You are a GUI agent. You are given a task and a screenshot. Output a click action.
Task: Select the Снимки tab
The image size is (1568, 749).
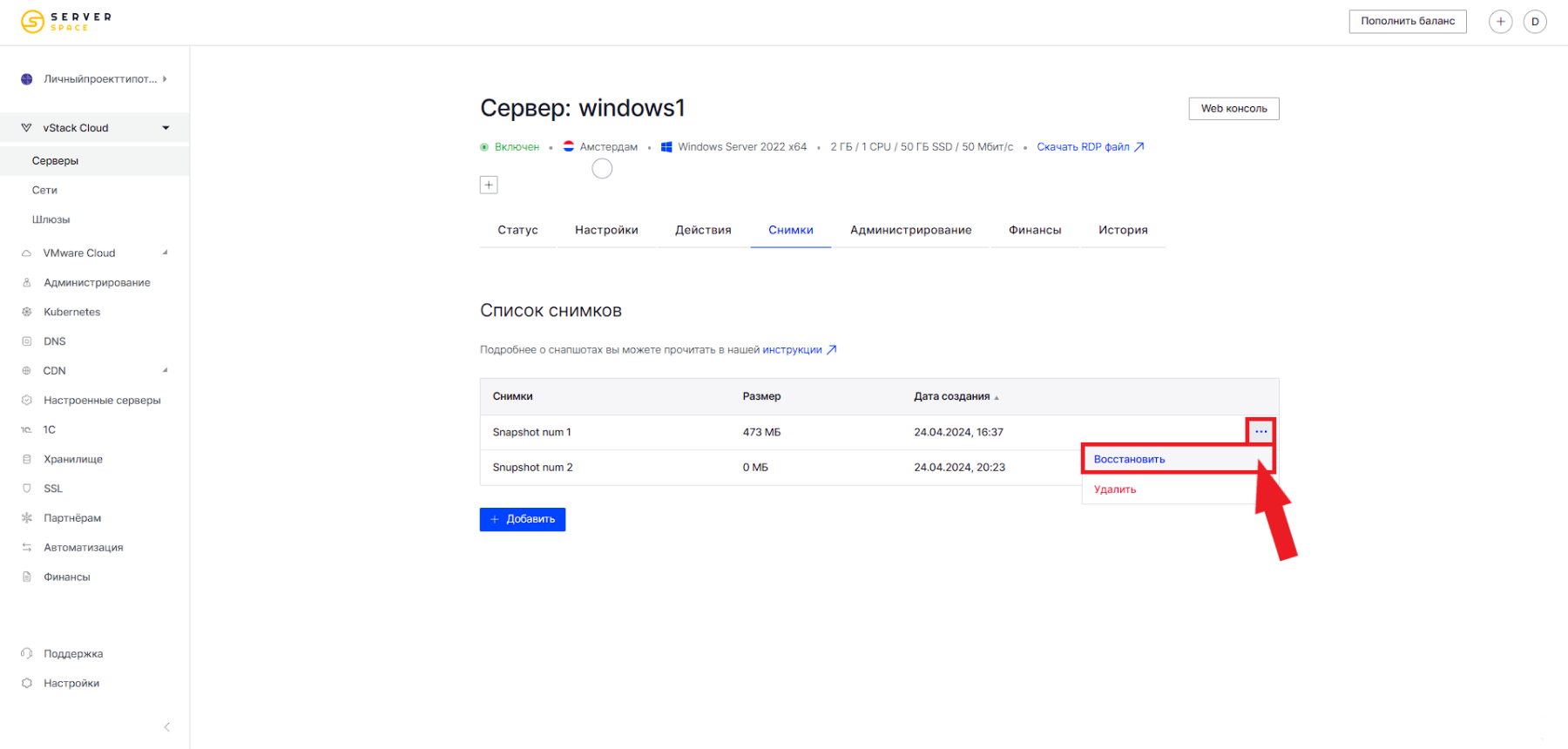pyautogui.click(x=791, y=230)
